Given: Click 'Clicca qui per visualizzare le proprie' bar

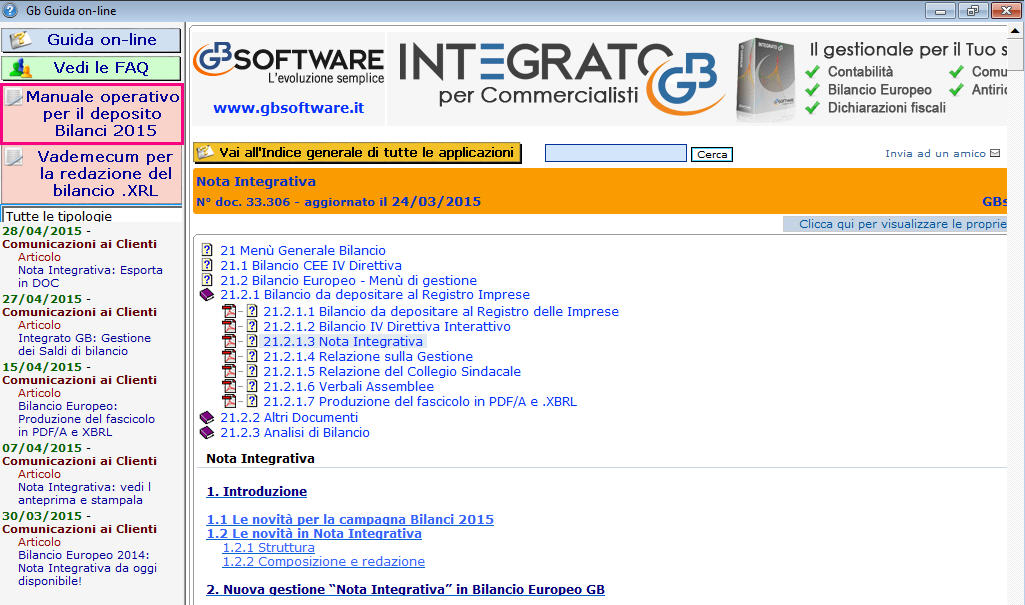Looking at the screenshot, I should click(x=895, y=224).
